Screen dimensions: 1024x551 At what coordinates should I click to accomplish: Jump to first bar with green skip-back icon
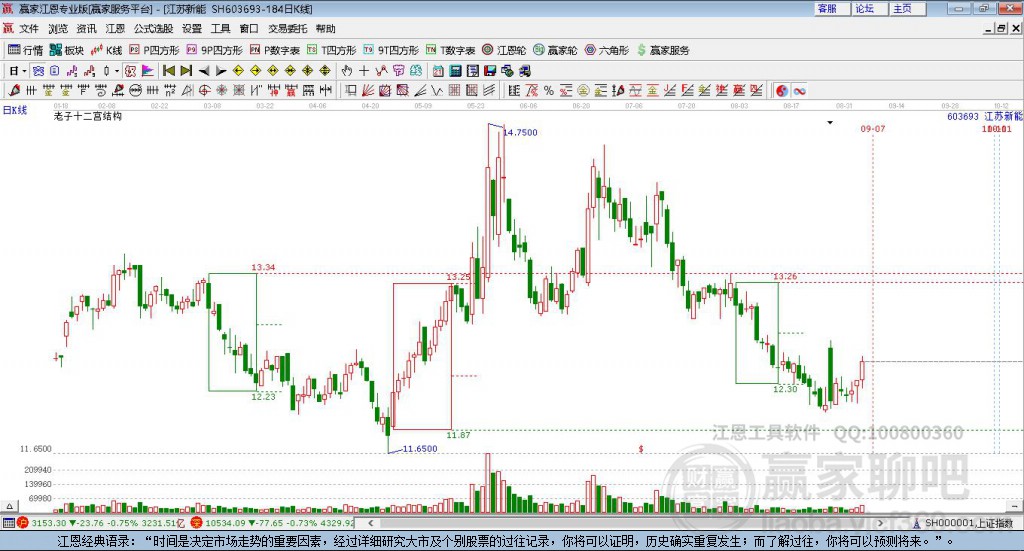tap(168, 71)
